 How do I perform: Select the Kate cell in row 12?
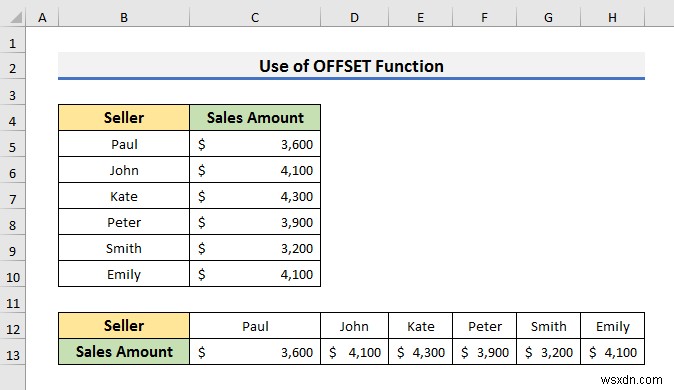tap(420, 326)
